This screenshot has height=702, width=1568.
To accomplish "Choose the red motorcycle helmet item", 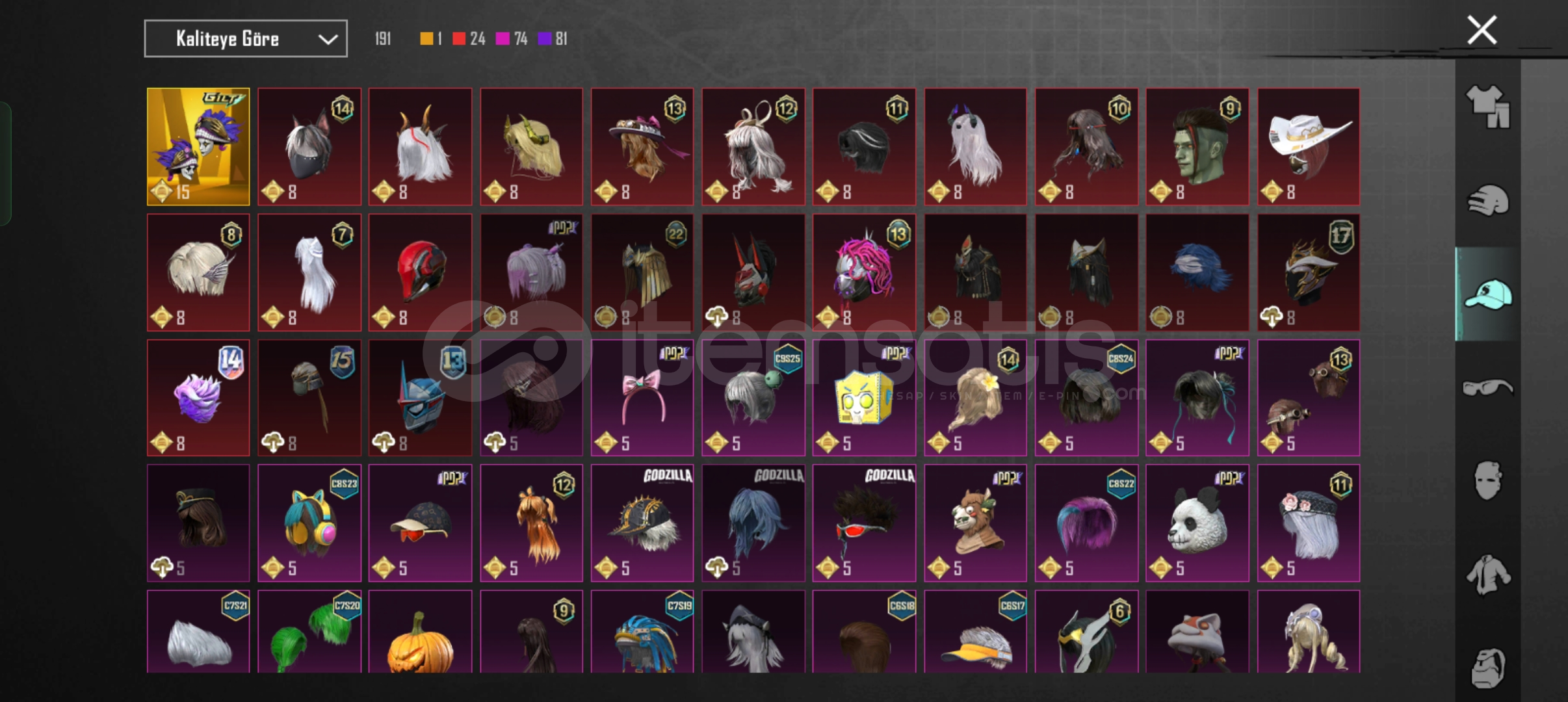I will click(x=421, y=273).
